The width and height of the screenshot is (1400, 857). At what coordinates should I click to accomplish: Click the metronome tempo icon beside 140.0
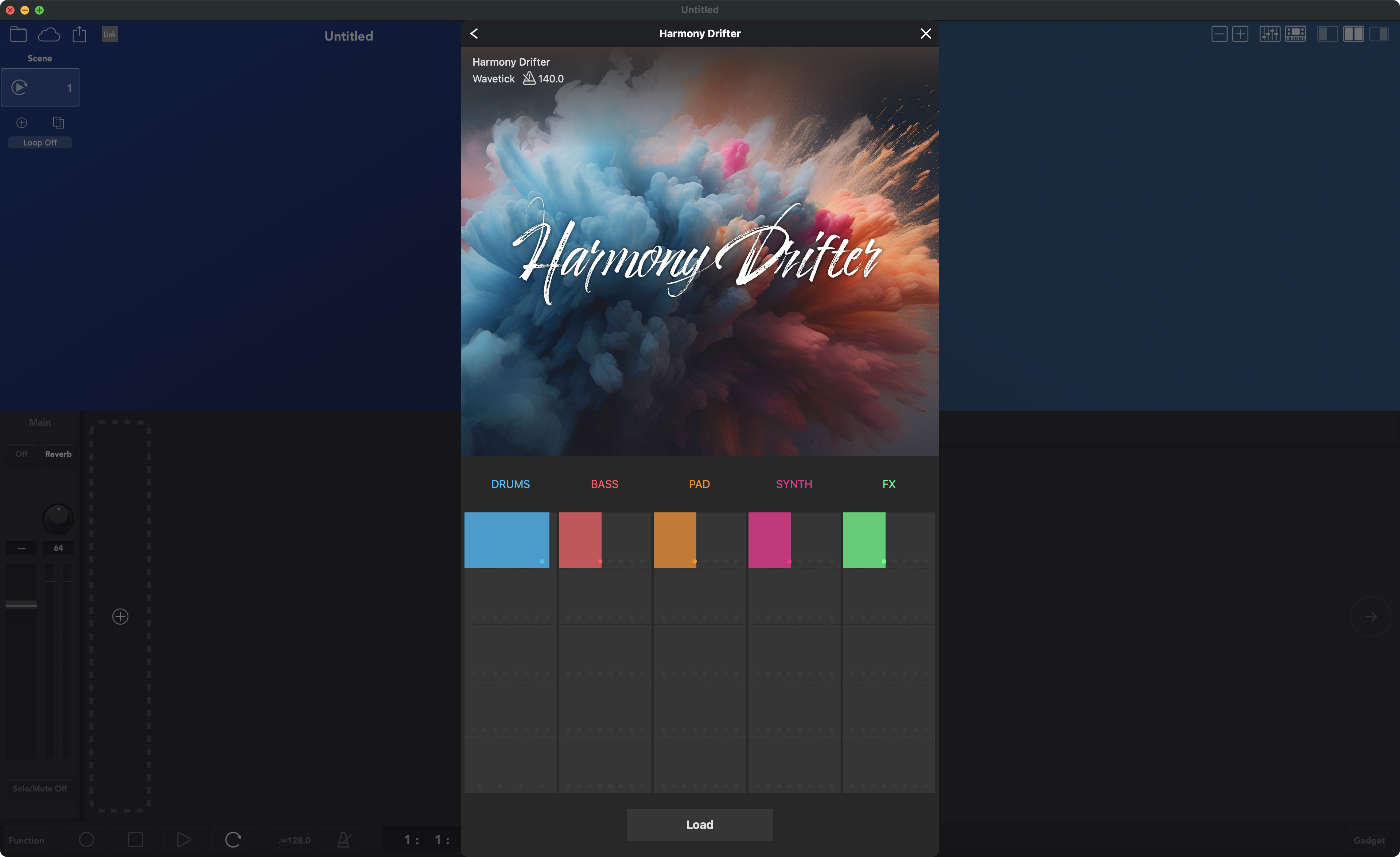pyautogui.click(x=529, y=78)
